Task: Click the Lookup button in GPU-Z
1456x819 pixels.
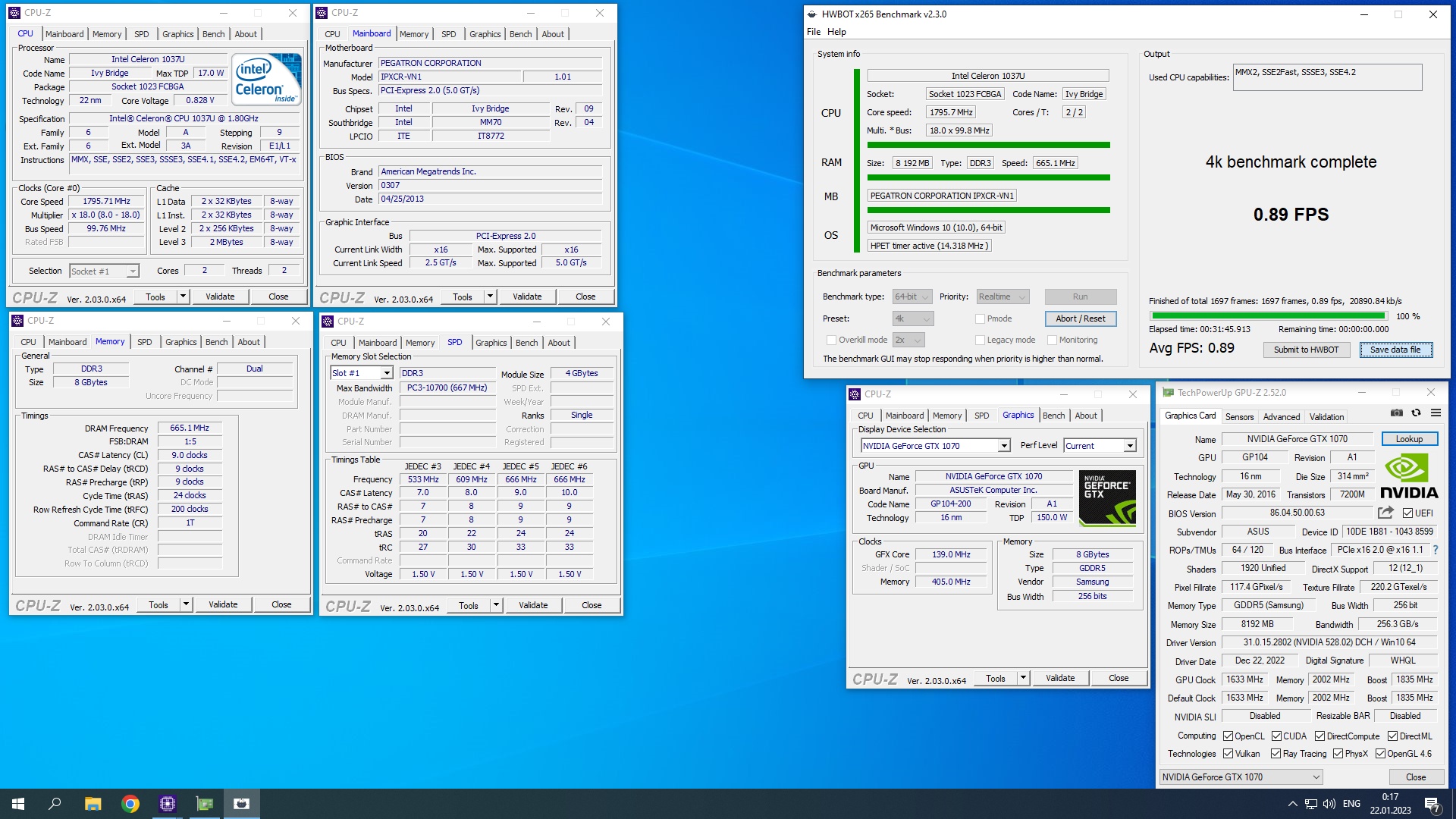Action: [1409, 439]
